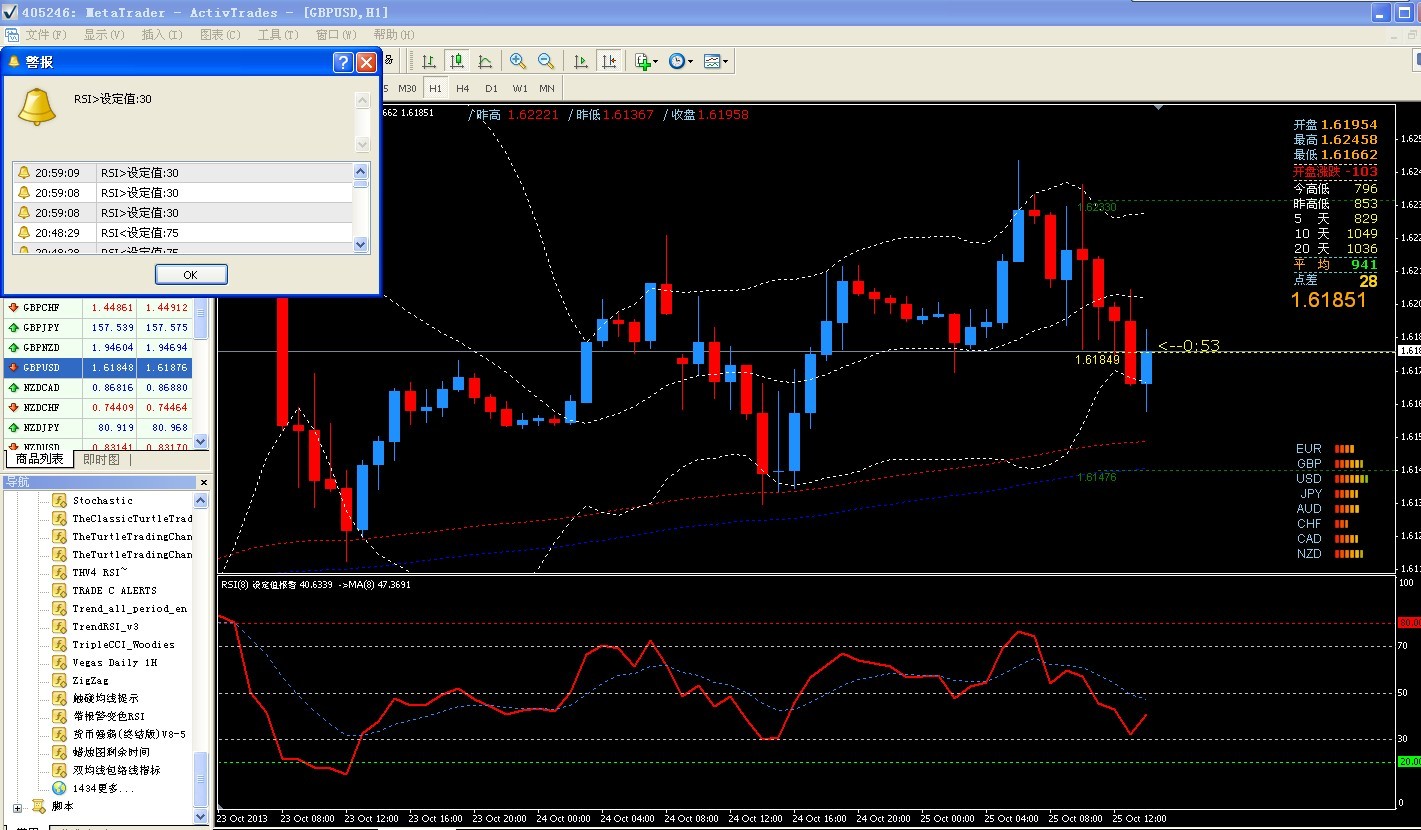Select the H1 timeframe
Viewport: 1421px width, 830px height.
436,88
